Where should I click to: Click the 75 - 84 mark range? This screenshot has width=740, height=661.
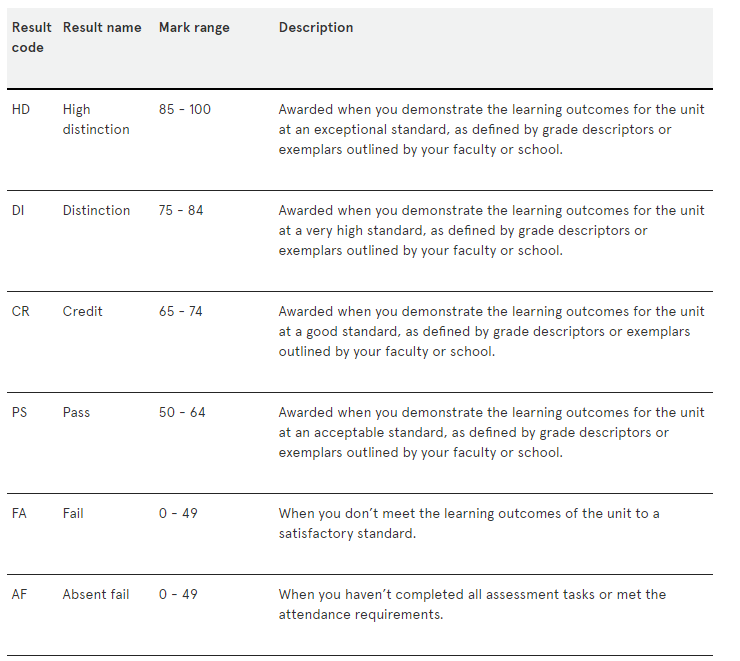coord(181,210)
